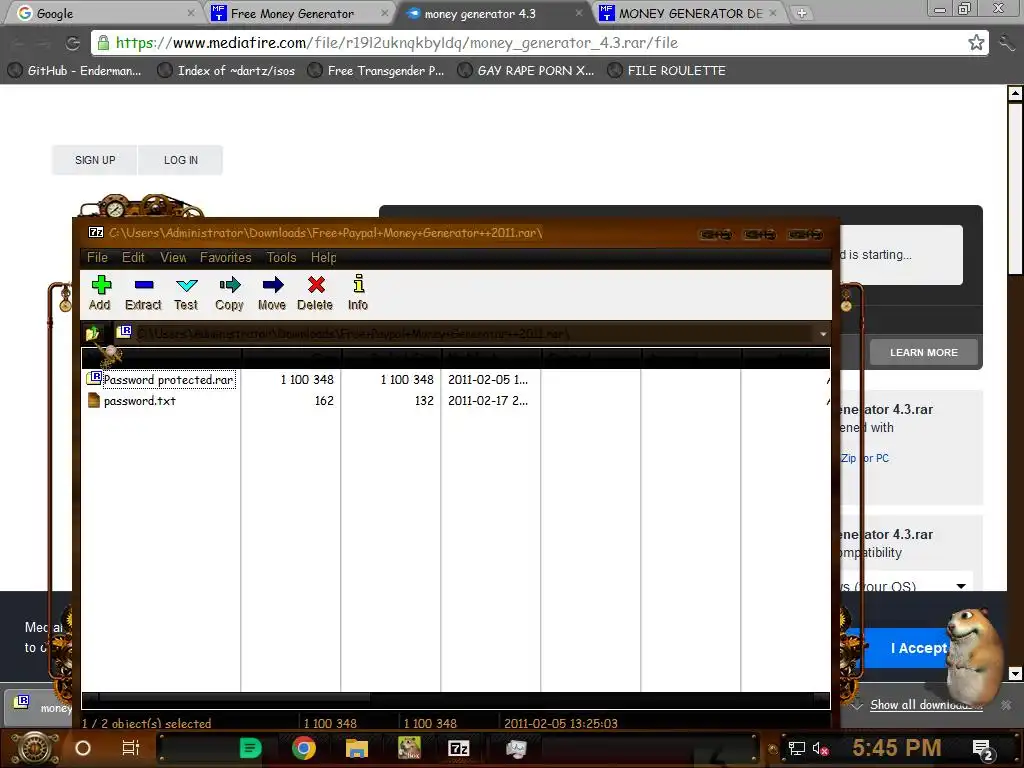The height and width of the screenshot is (768, 1024).
Task: Select the Password protected.rar file name
Action: point(168,379)
